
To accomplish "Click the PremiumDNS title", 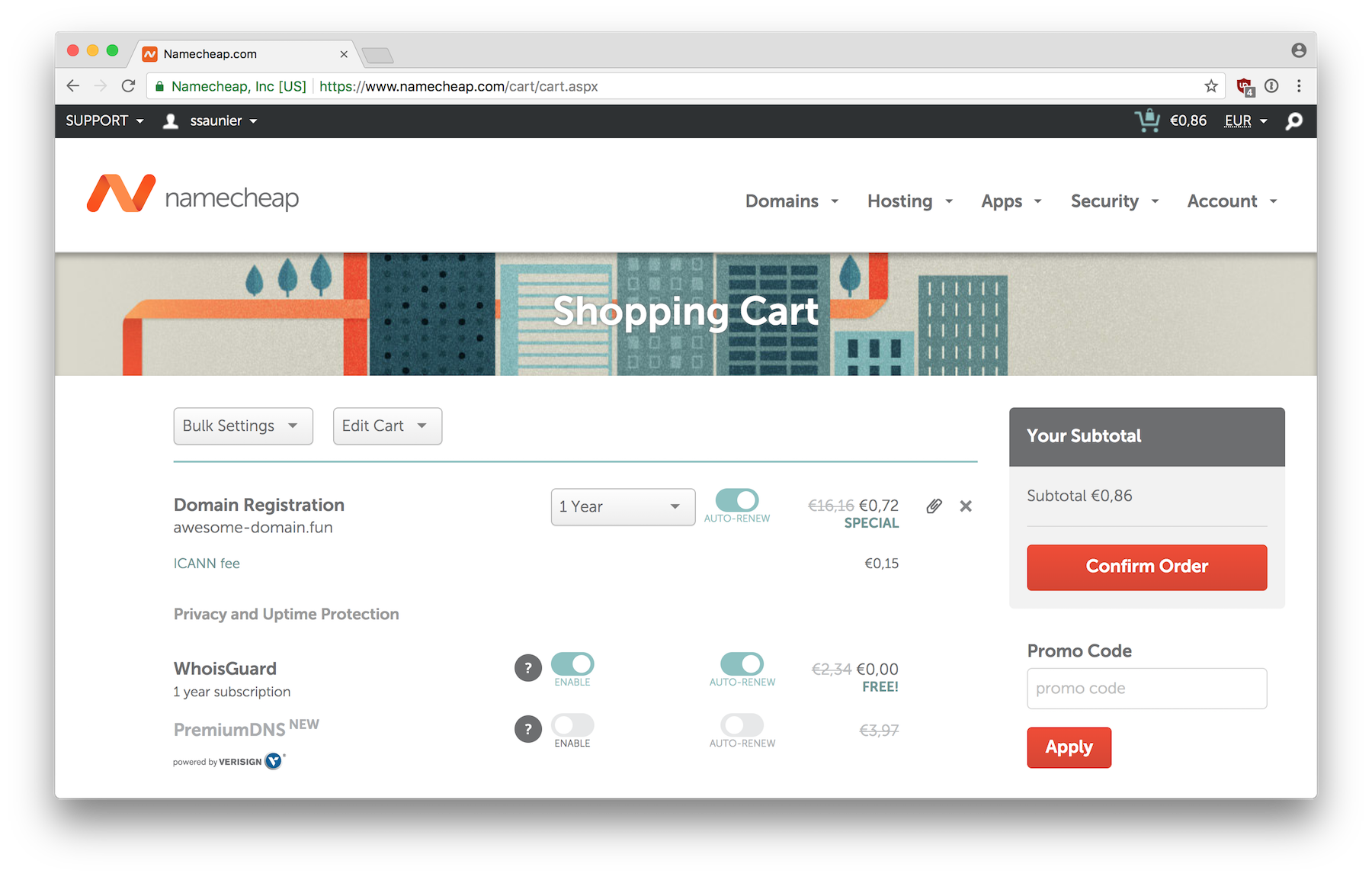I will [x=229, y=730].
